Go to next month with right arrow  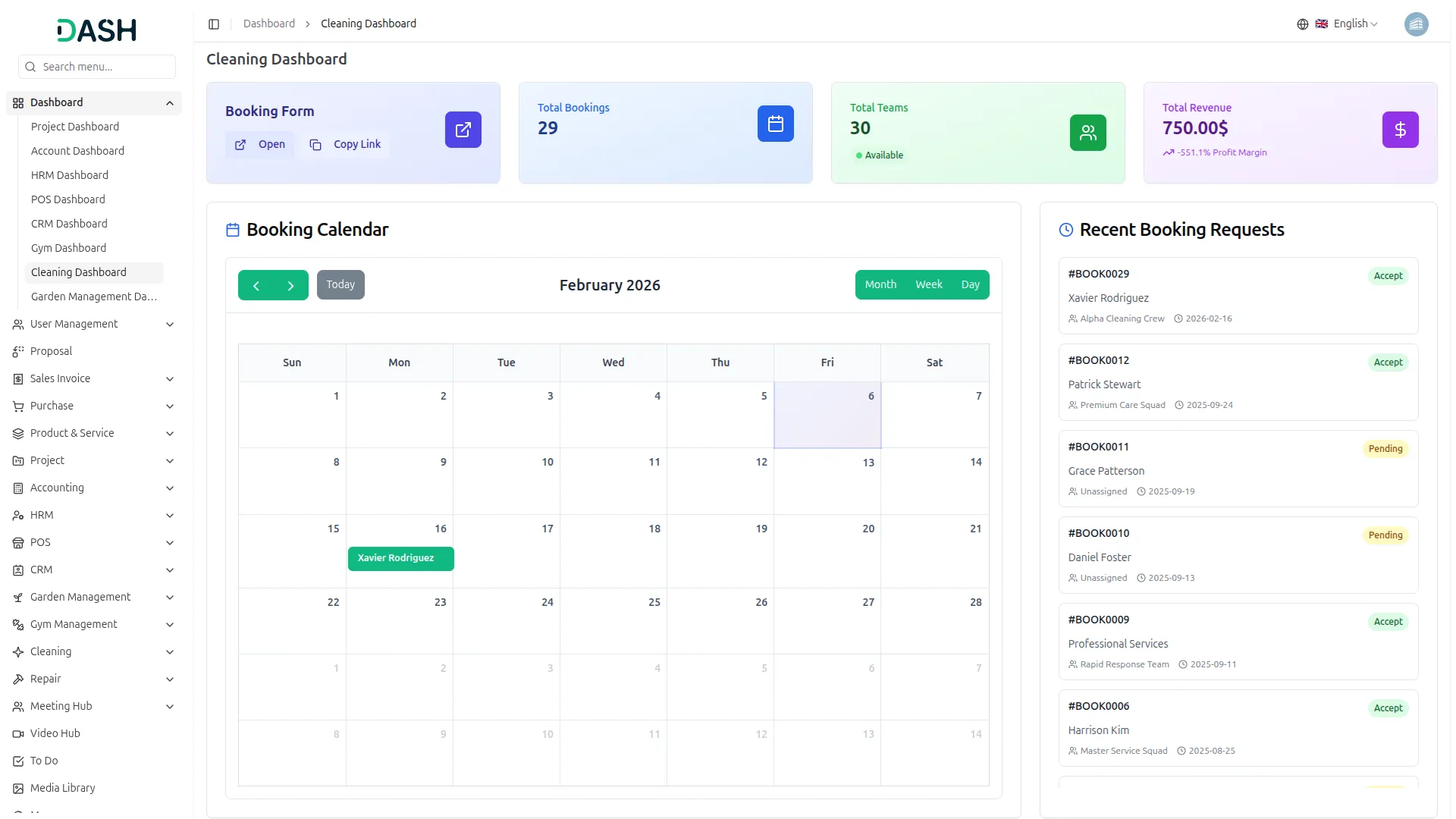(x=290, y=286)
